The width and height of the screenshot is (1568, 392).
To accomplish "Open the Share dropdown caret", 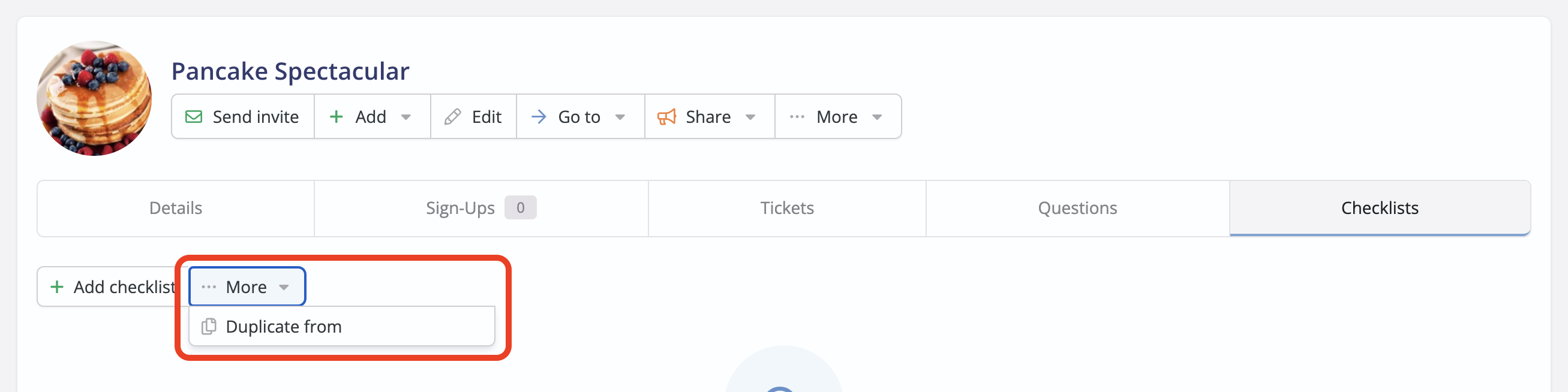I will click(750, 117).
